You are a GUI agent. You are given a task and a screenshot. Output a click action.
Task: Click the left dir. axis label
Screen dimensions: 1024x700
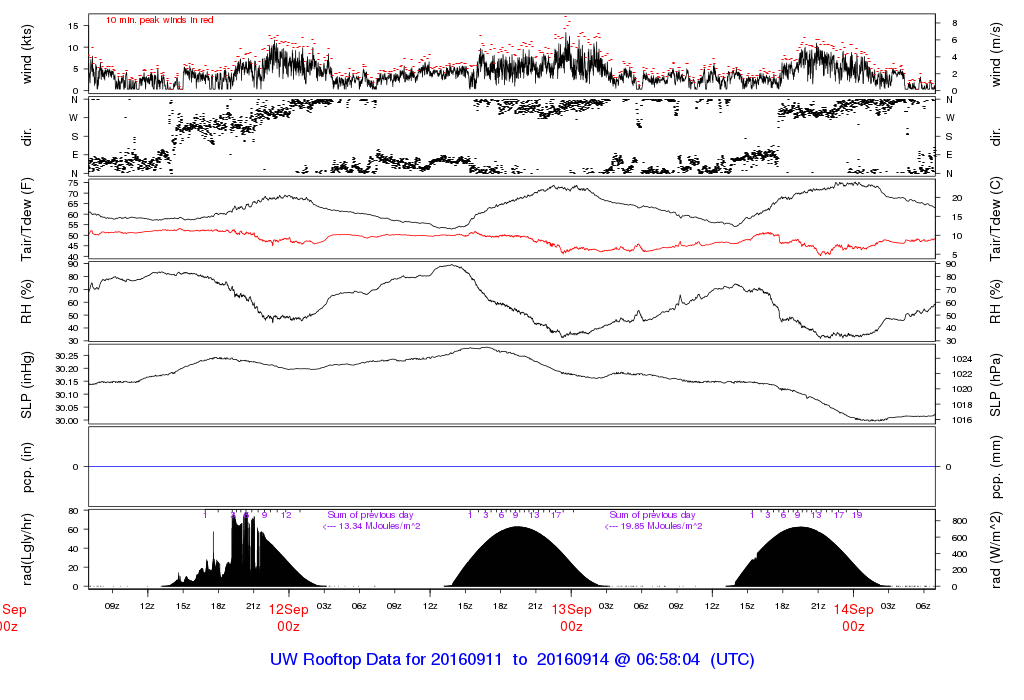(x=27, y=136)
